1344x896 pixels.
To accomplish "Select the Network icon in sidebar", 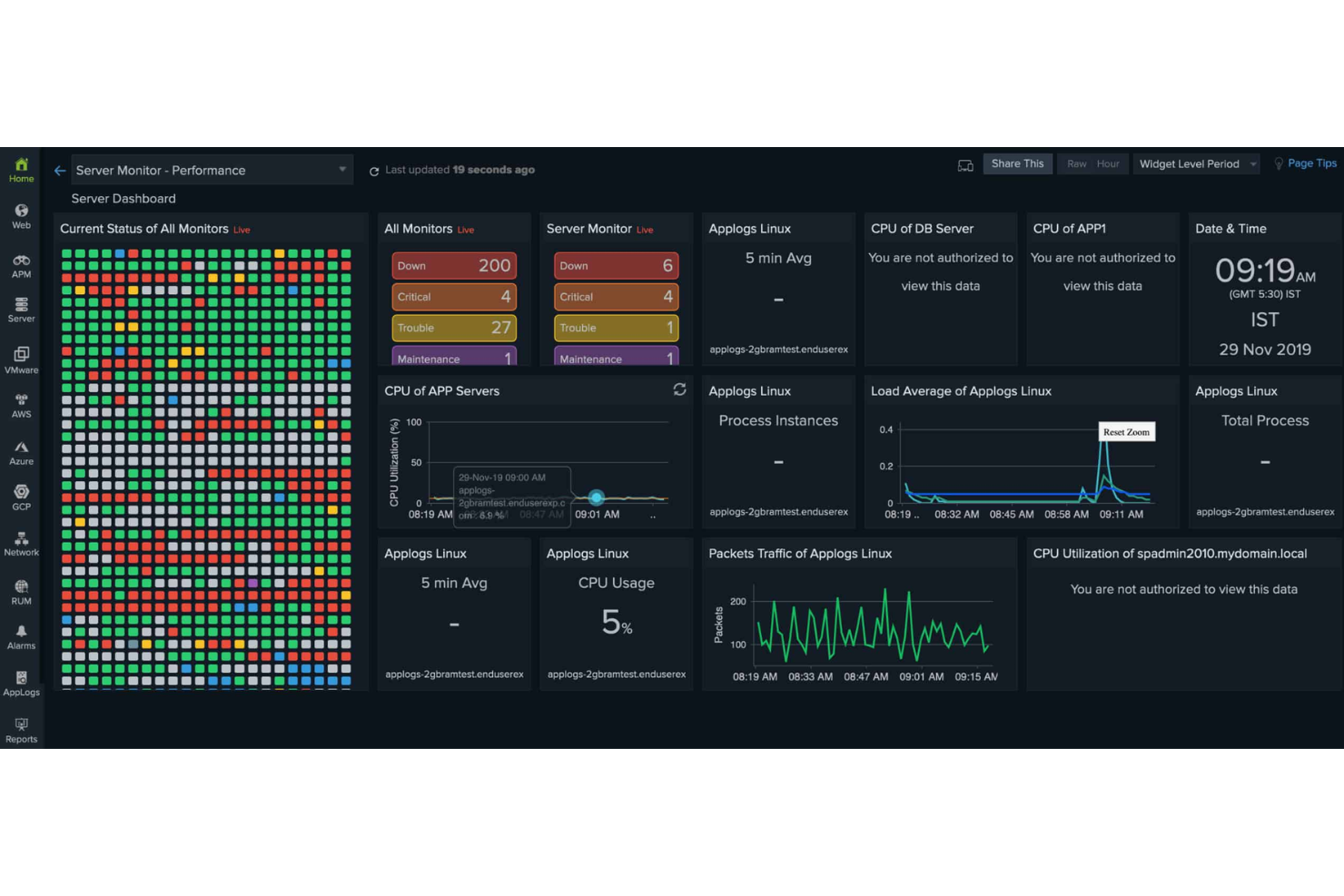I will click(21, 545).
